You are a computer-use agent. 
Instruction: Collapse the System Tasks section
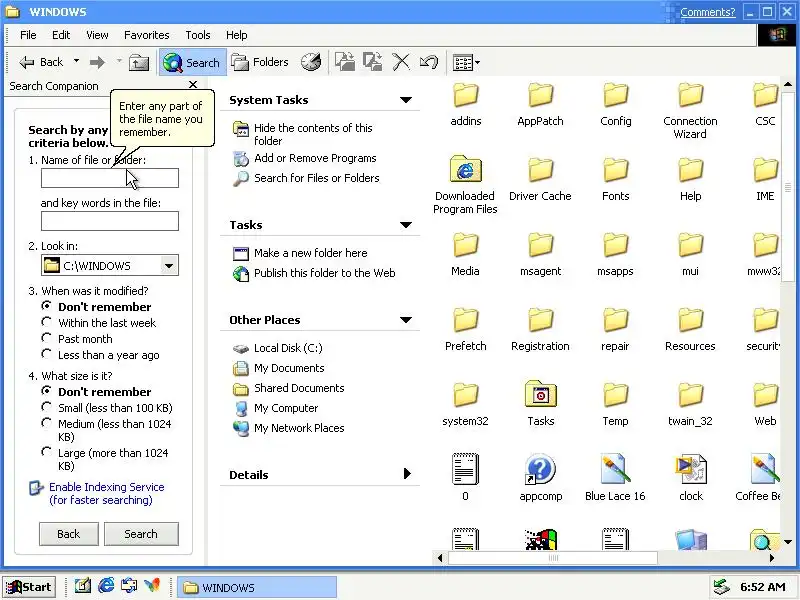coord(406,100)
